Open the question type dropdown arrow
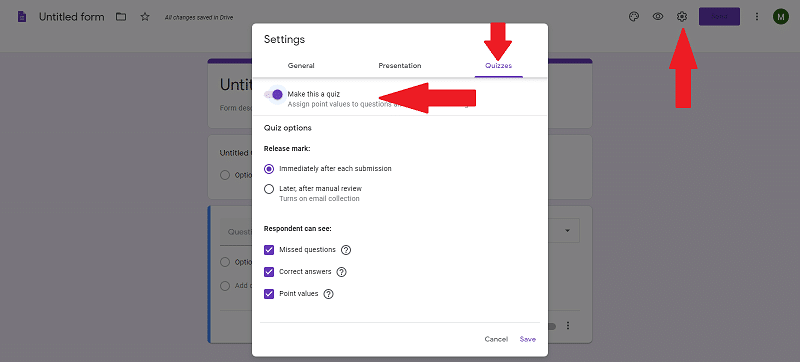Image resolution: width=800 pixels, height=362 pixels. click(x=567, y=231)
